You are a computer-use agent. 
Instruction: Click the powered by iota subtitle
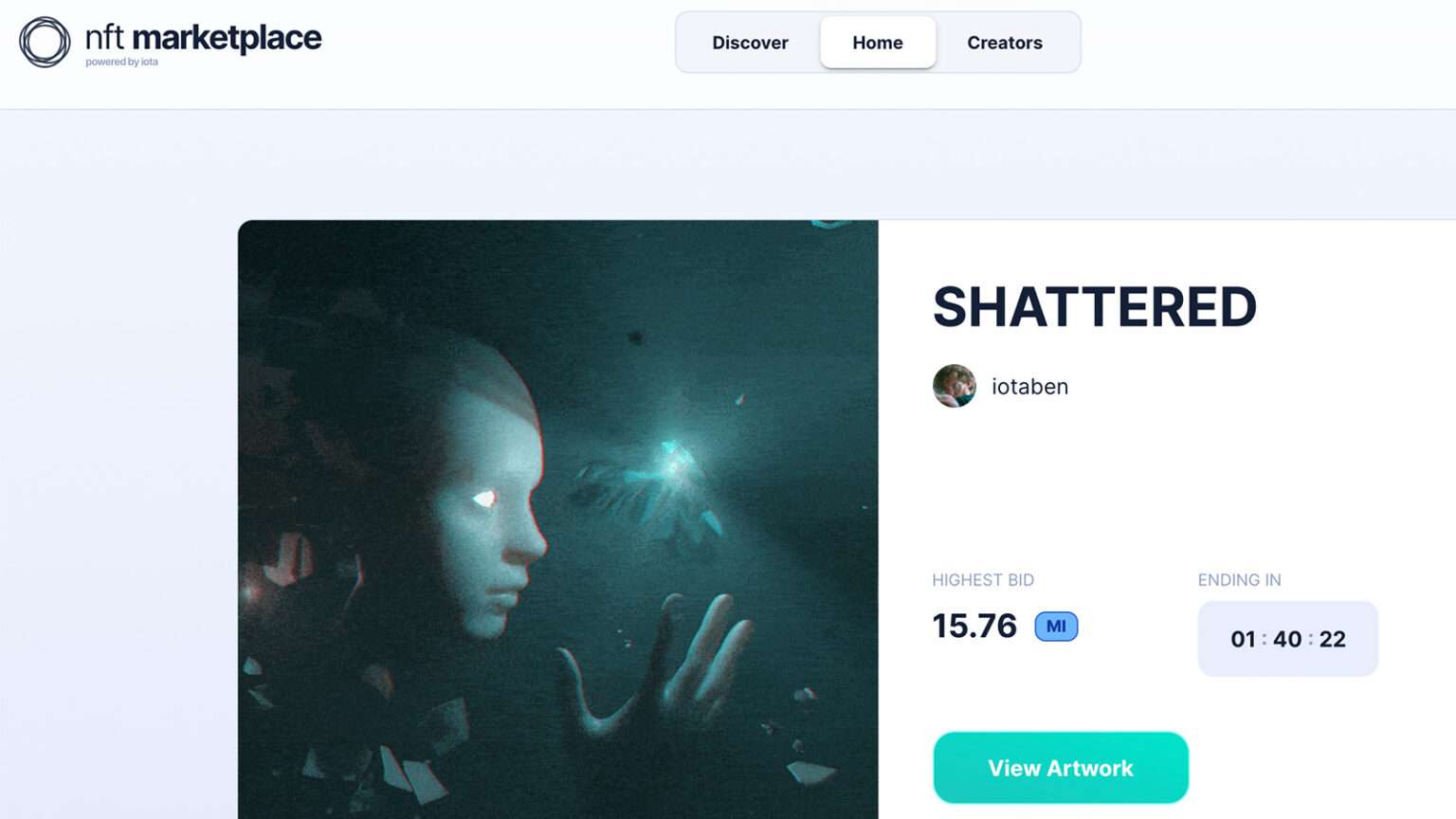click(121, 63)
